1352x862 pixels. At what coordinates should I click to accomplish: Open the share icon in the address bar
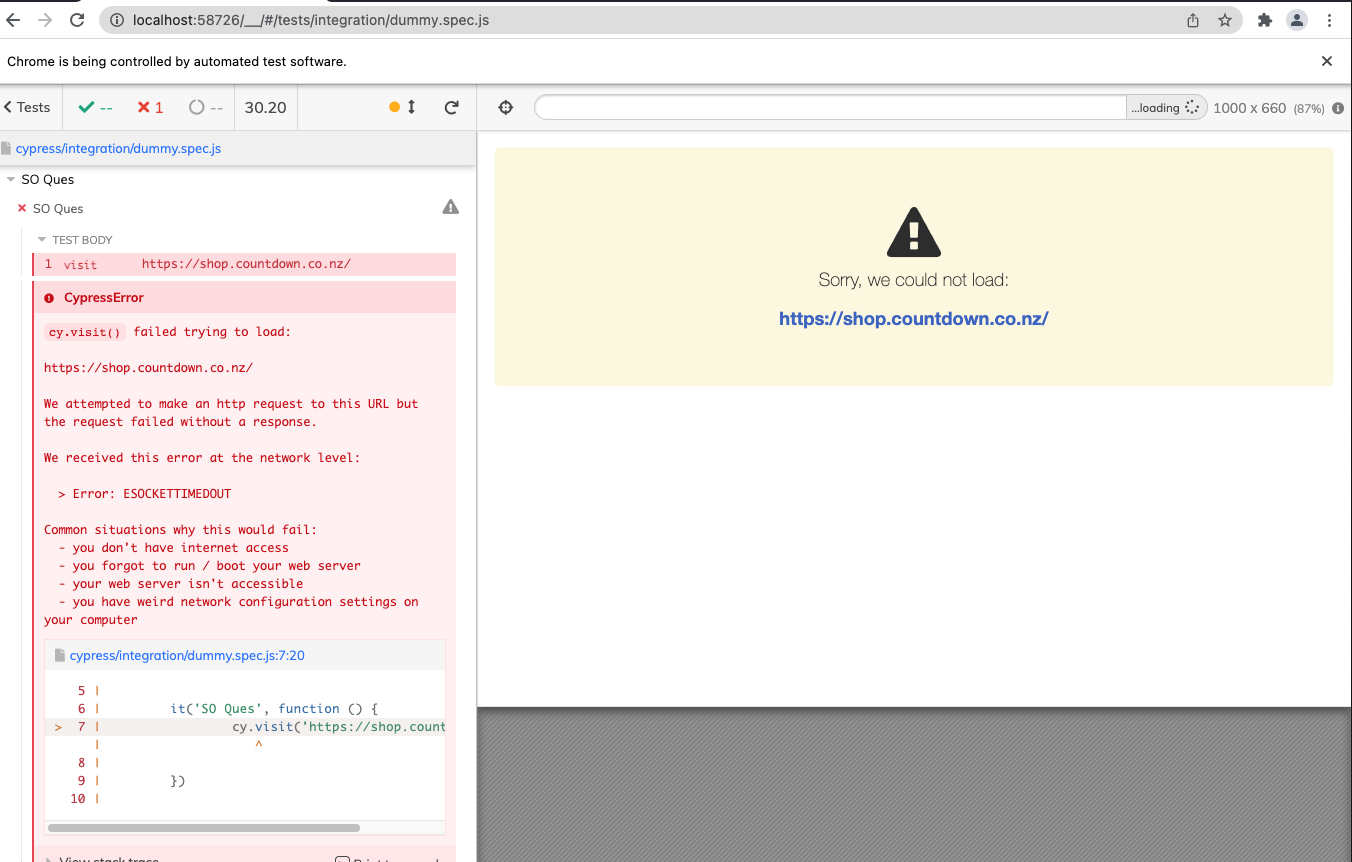click(1193, 20)
